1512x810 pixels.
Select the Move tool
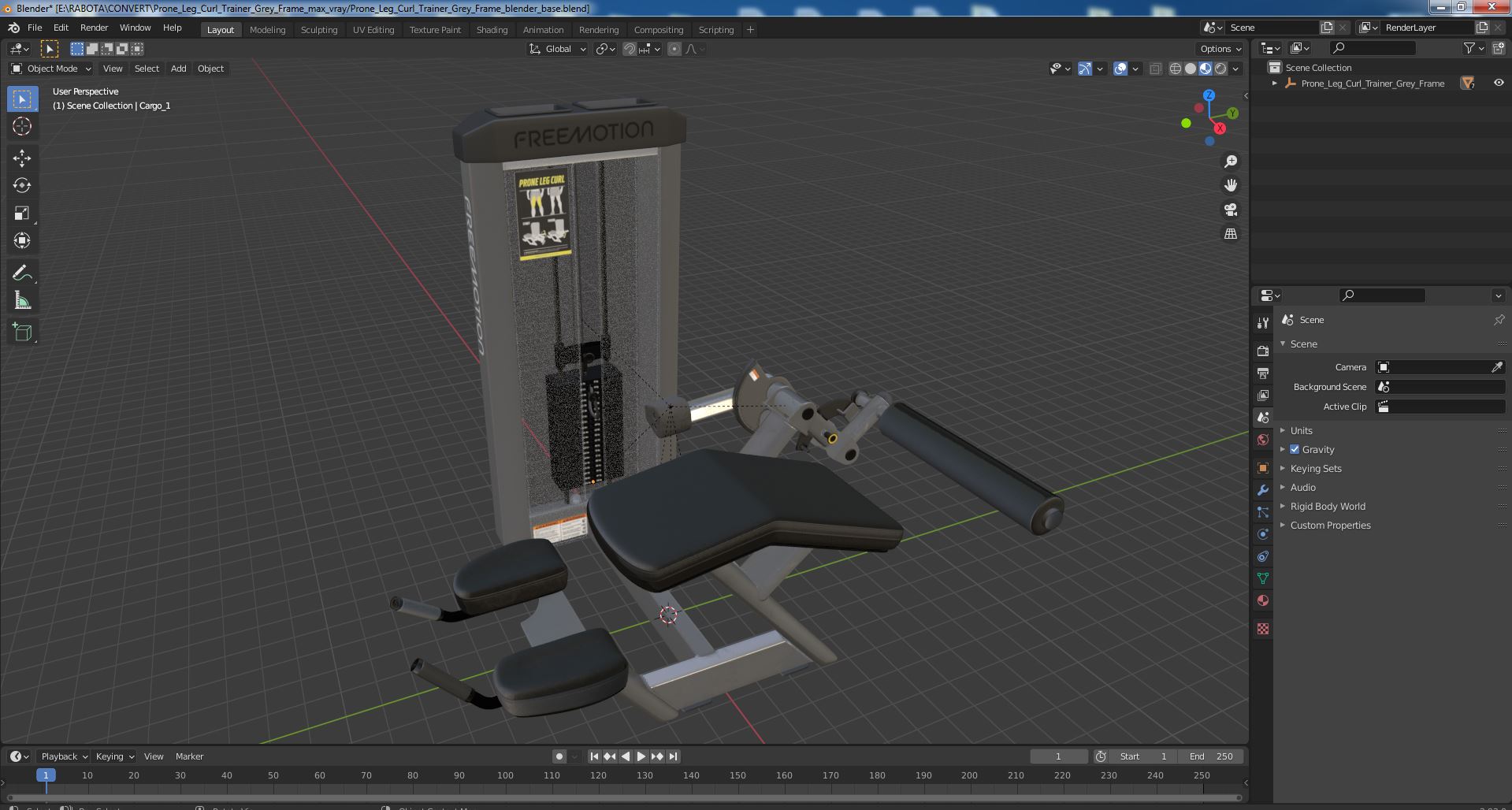pyautogui.click(x=22, y=158)
